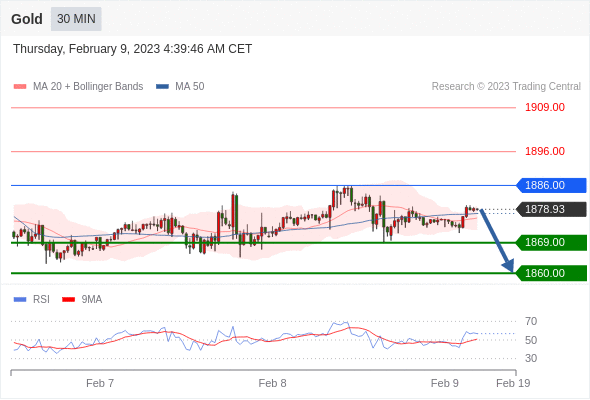590x400 pixels.
Task: Click the Feb 8 date axis label
Action: 272,383
